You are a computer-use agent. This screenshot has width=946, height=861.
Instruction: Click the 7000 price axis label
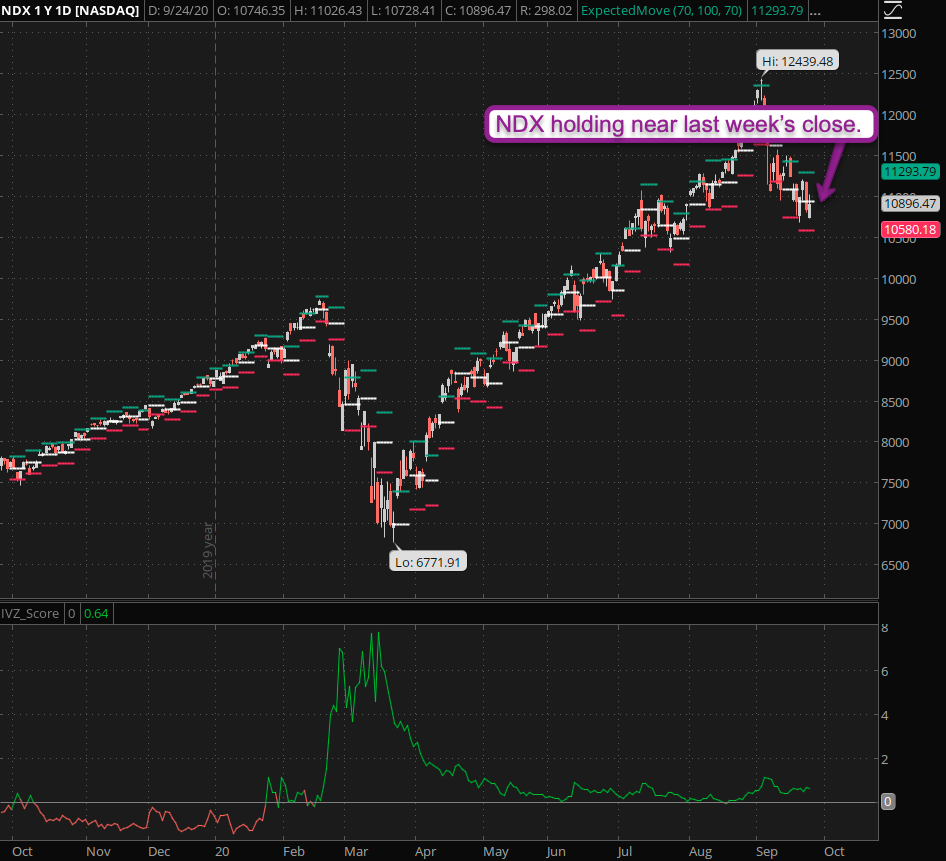click(x=895, y=524)
